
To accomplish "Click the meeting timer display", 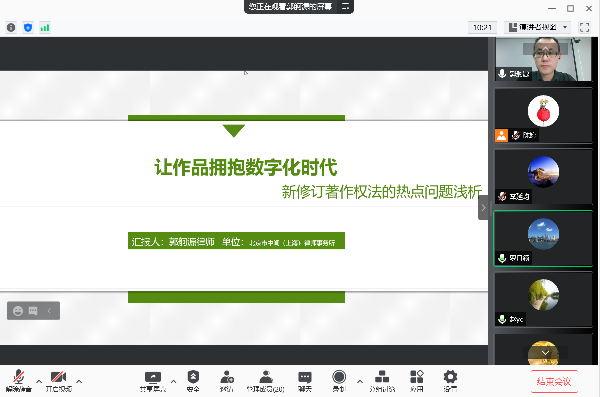I will [x=482, y=27].
